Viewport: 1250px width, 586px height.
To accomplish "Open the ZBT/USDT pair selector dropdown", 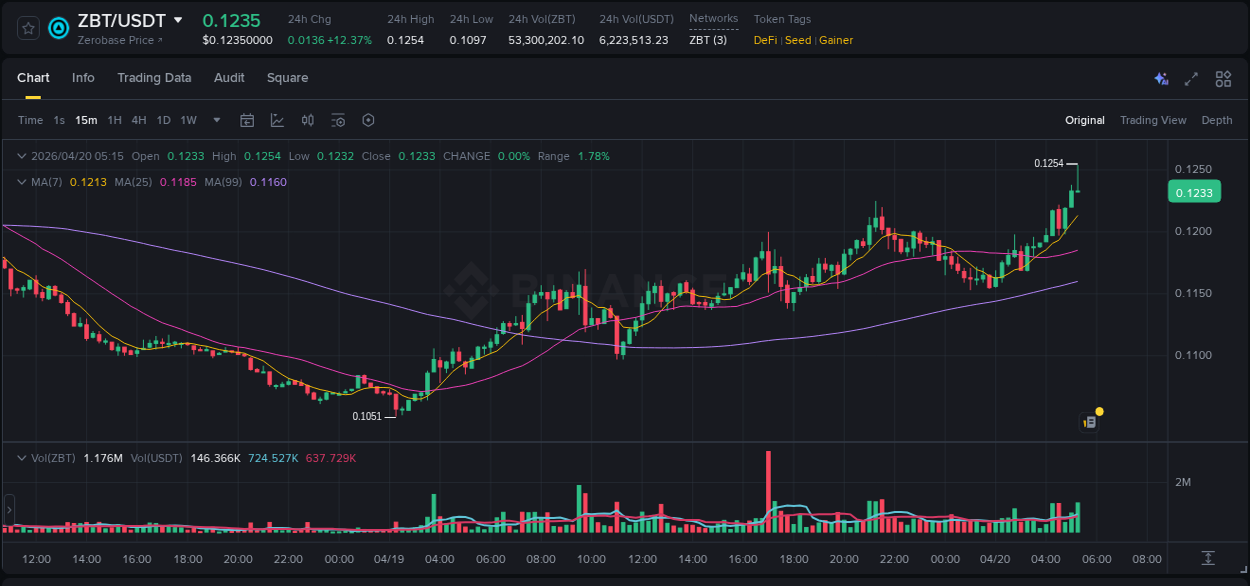I will pyautogui.click(x=178, y=20).
